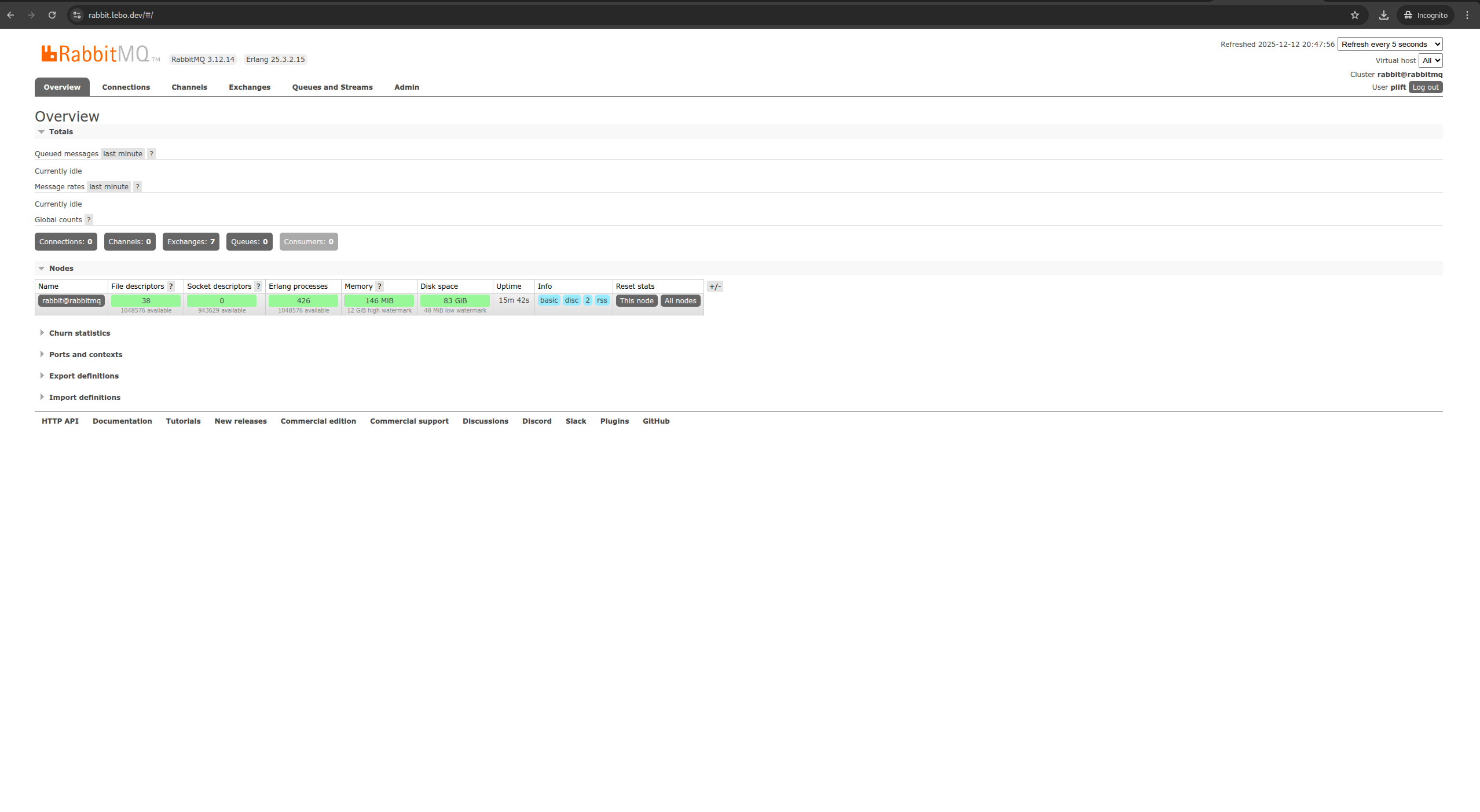Open help for File descriptors column

[x=171, y=286]
